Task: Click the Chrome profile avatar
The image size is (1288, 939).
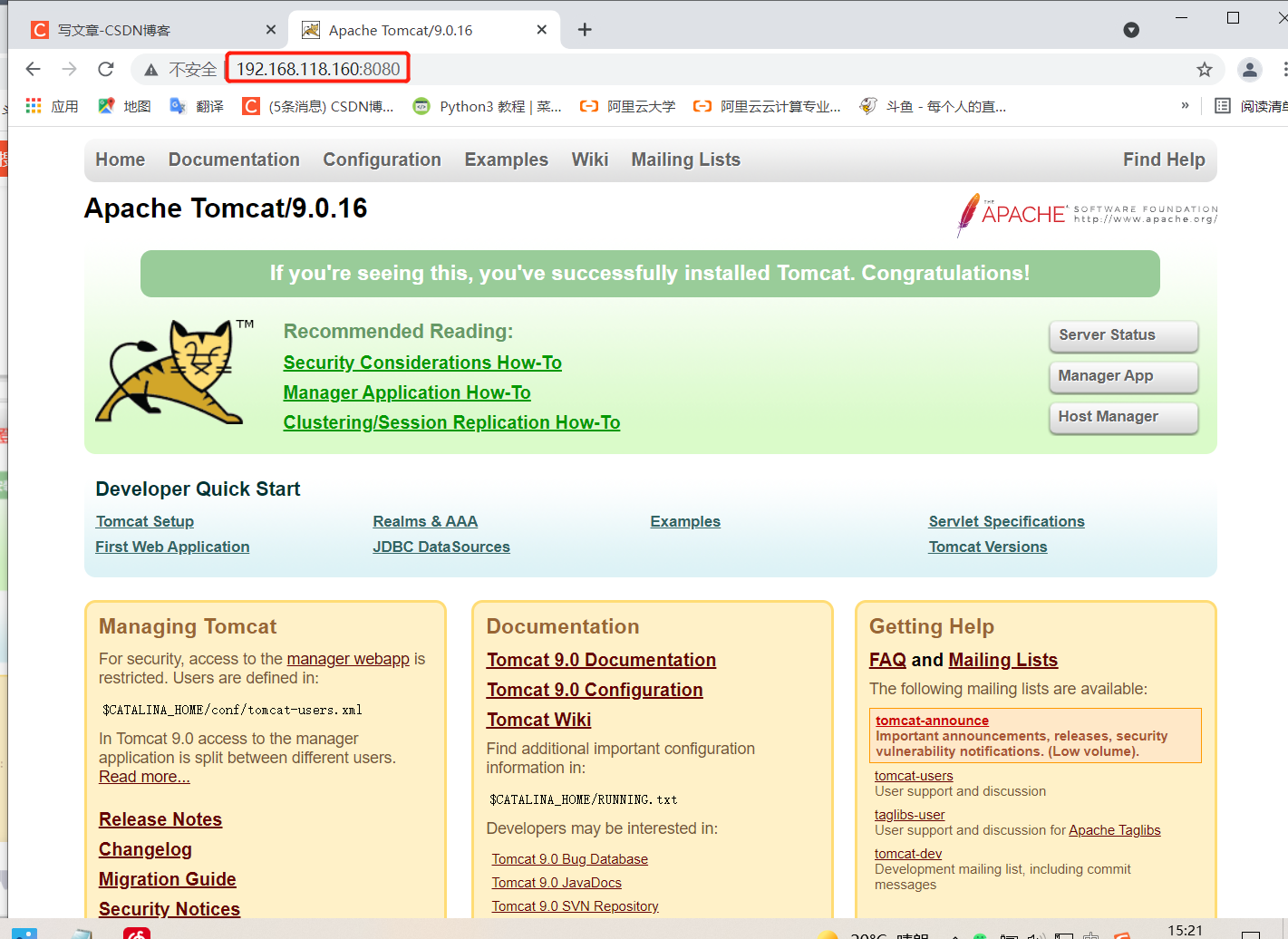Action: [1250, 68]
